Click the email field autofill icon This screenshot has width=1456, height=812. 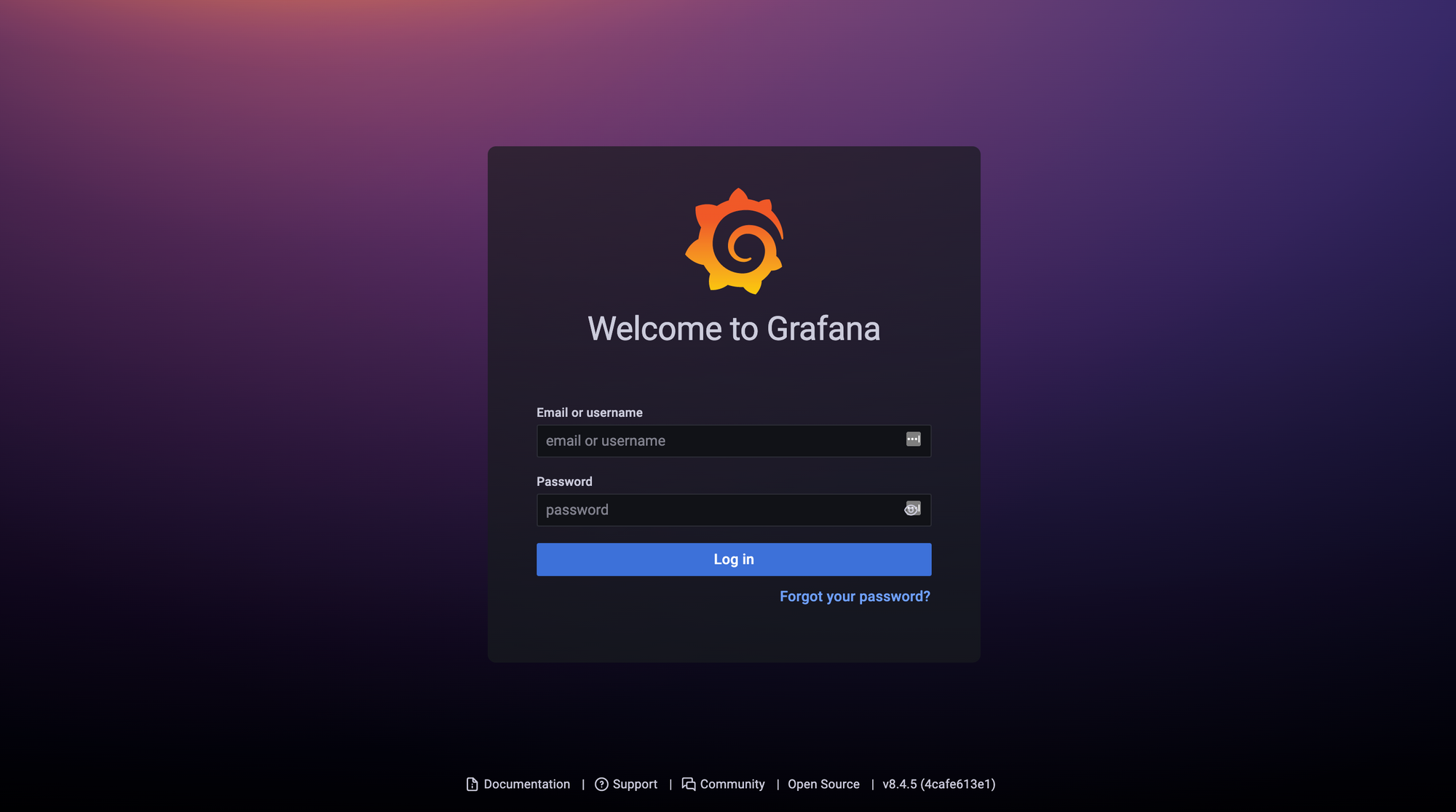pos(914,440)
